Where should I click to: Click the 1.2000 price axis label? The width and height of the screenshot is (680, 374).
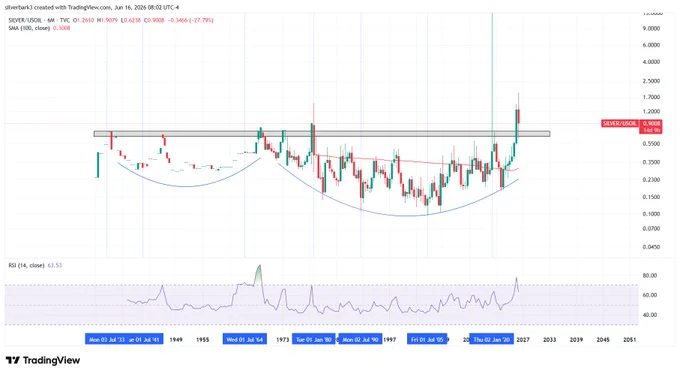[651, 112]
